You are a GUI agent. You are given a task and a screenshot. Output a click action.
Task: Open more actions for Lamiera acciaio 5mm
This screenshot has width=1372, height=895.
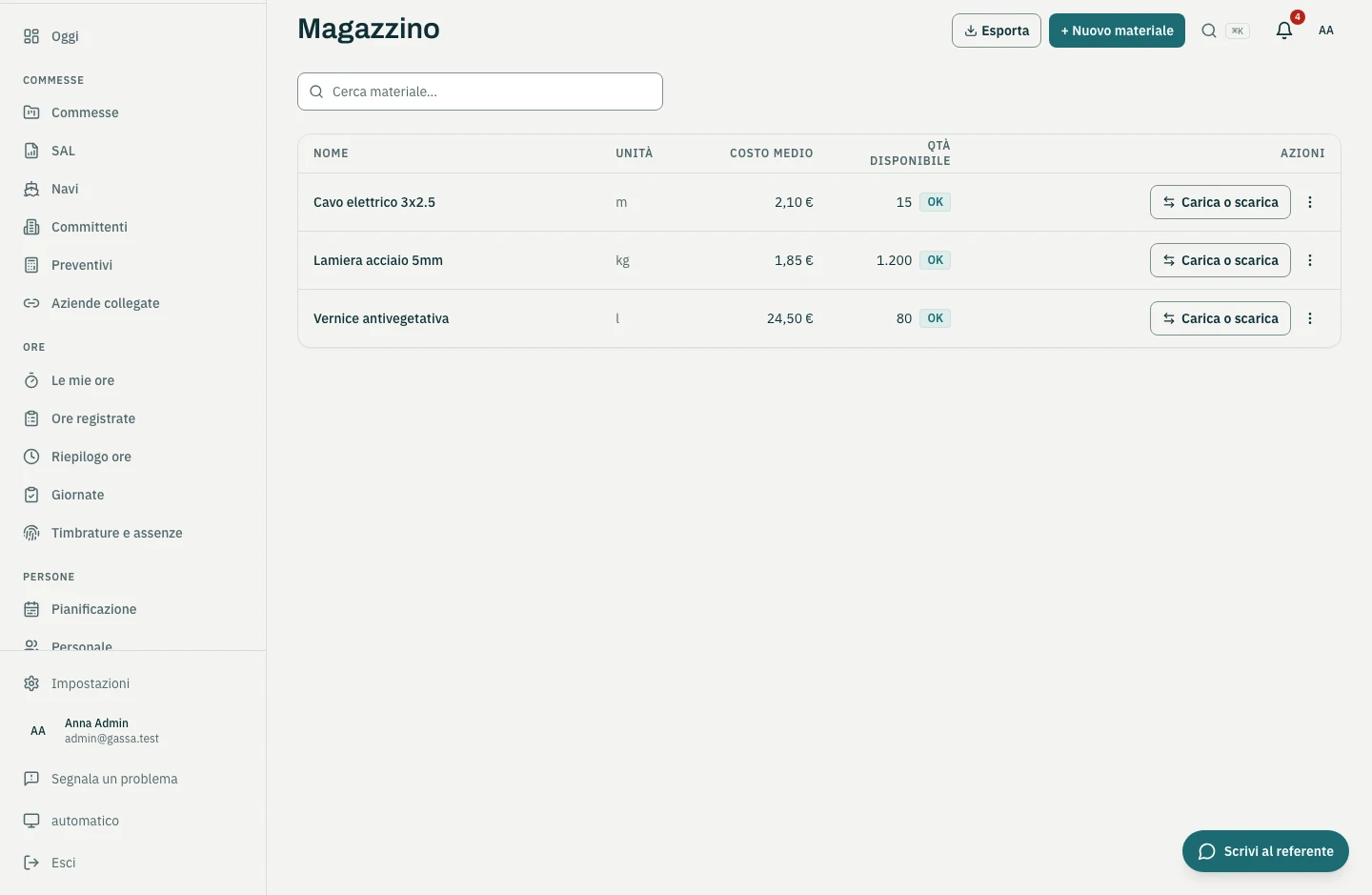(1310, 260)
